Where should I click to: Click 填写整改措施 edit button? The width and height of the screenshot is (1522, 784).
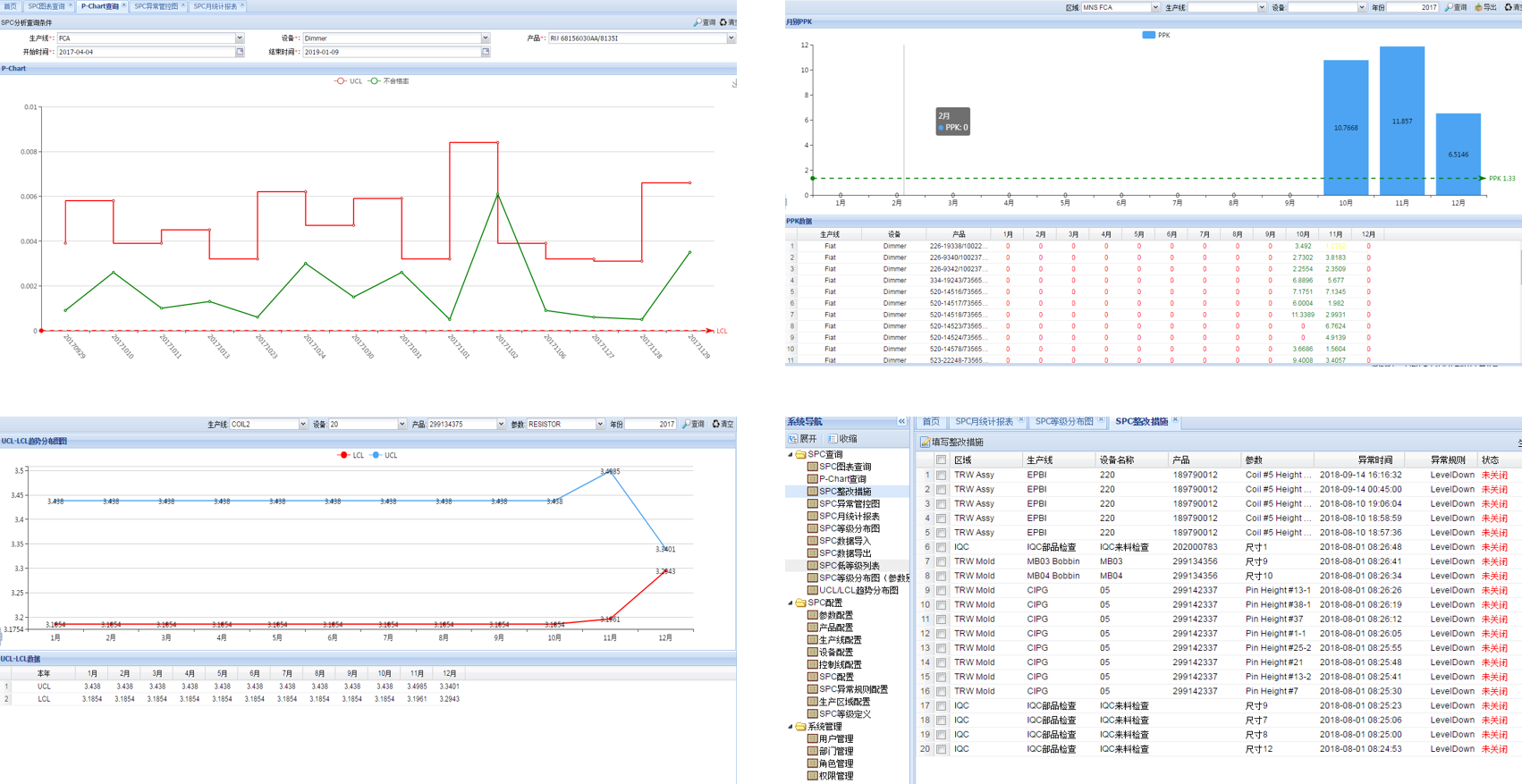(952, 442)
